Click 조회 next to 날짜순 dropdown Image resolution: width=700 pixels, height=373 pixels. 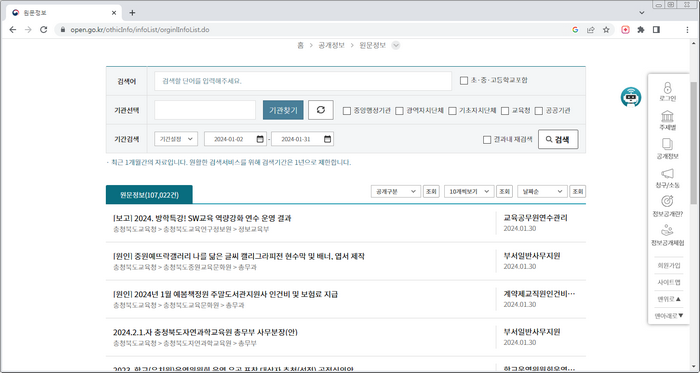pos(578,191)
